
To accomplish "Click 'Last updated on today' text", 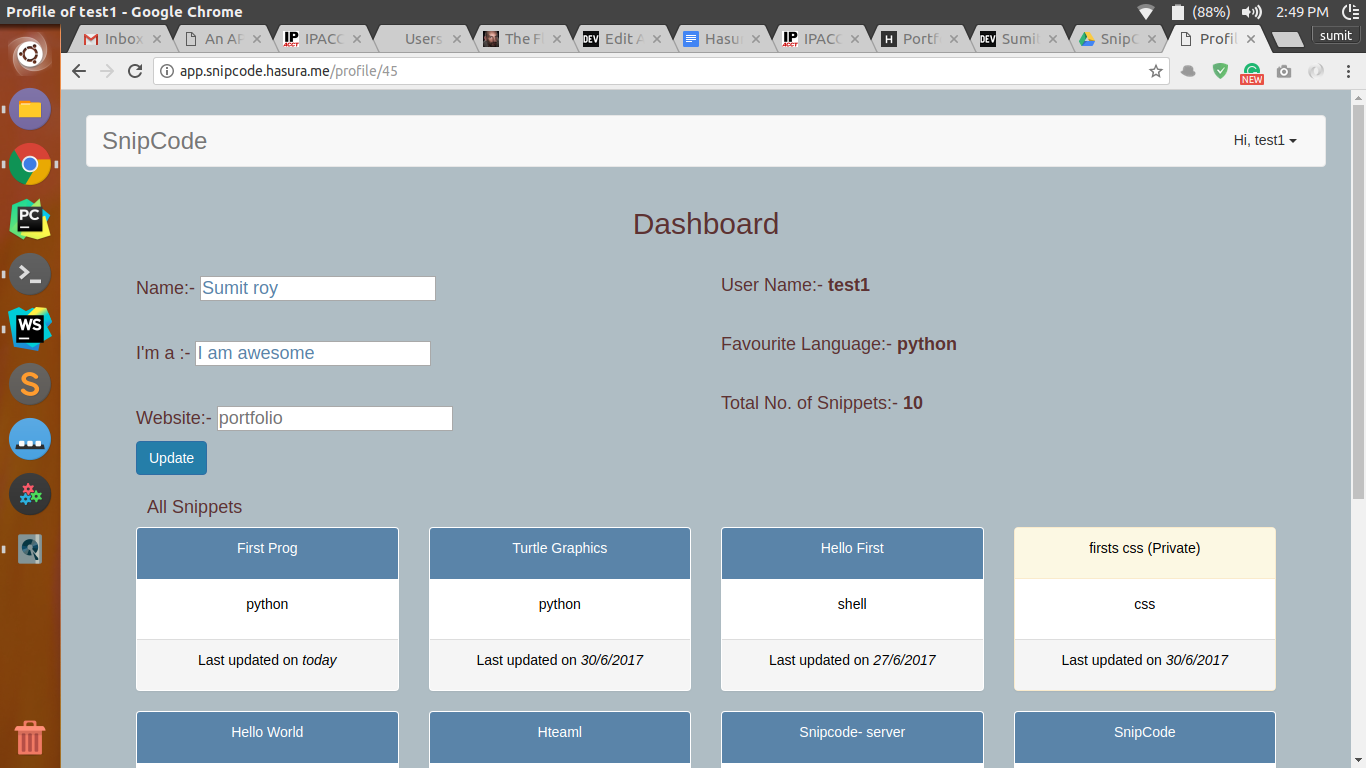I will tap(267, 660).
